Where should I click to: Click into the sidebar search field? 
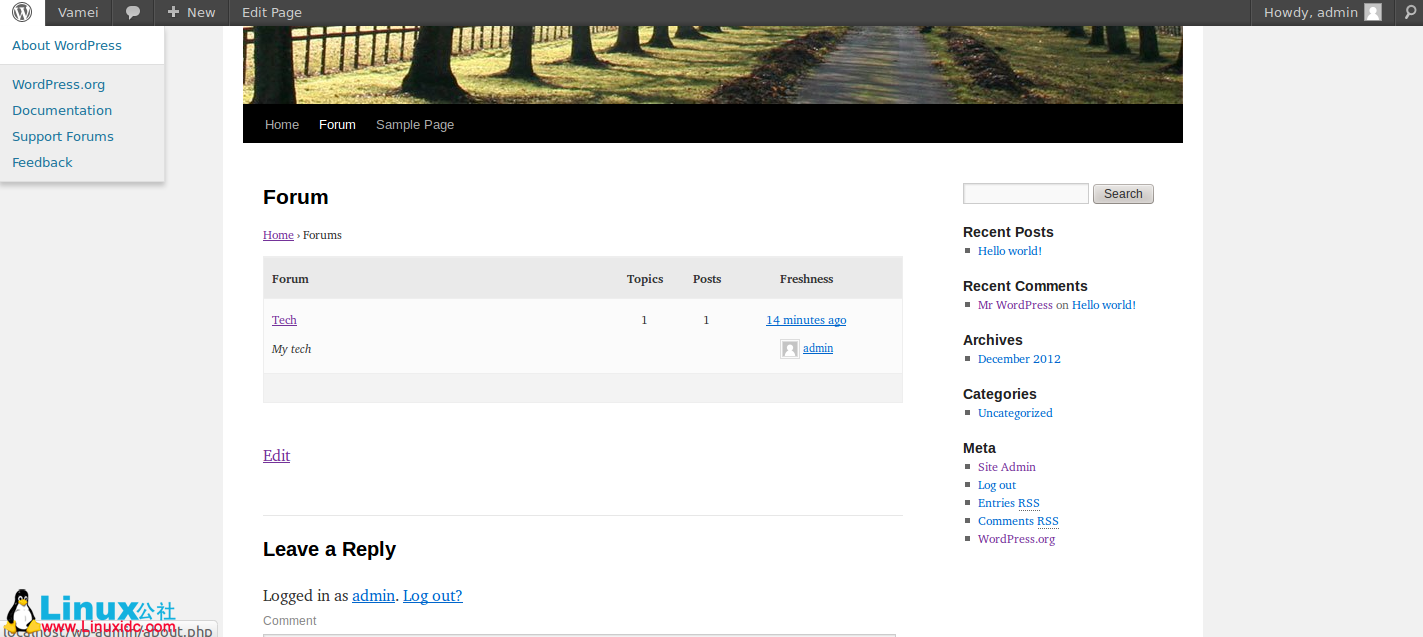(x=1025, y=194)
